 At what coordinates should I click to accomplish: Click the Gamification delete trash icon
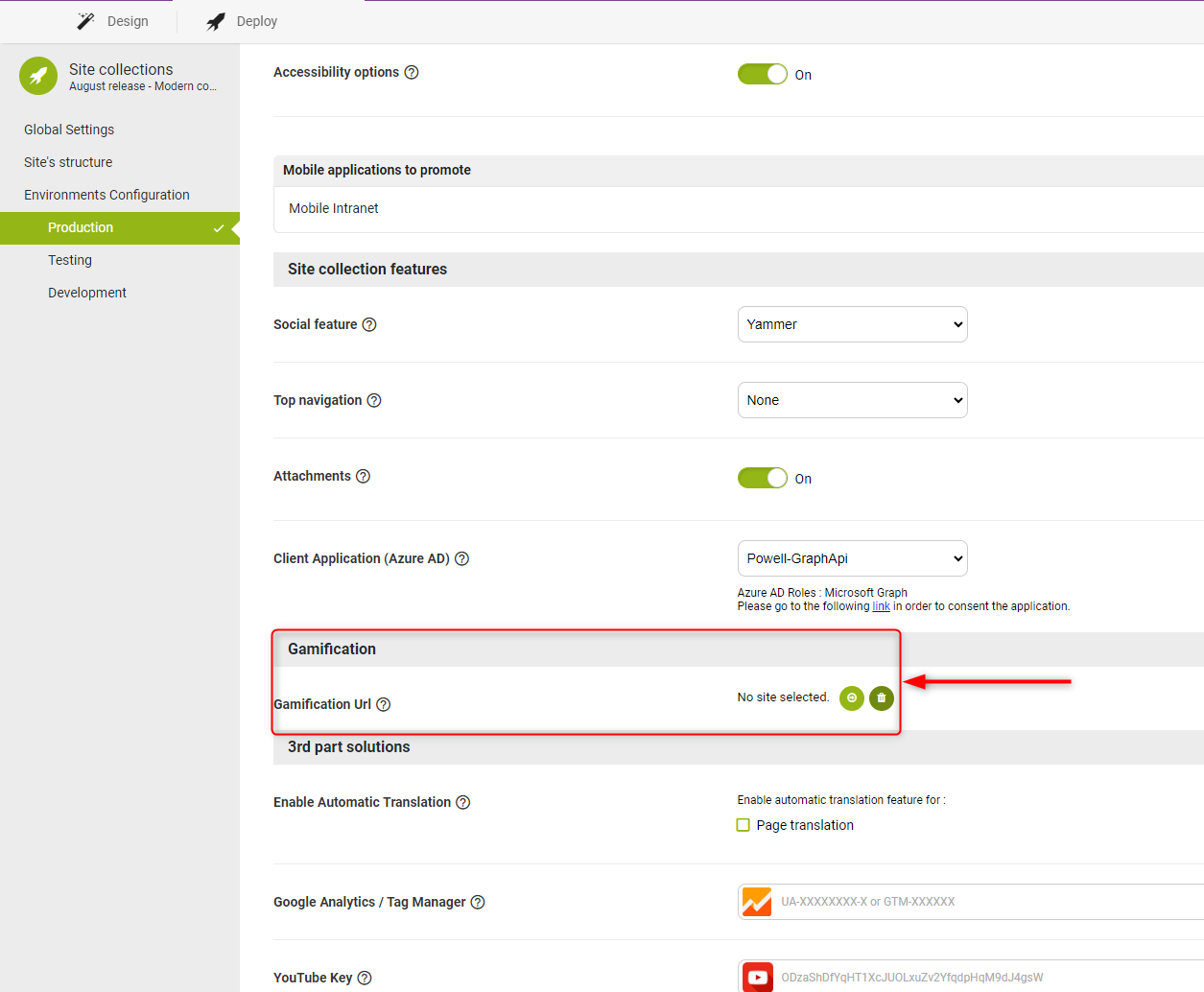click(x=881, y=698)
